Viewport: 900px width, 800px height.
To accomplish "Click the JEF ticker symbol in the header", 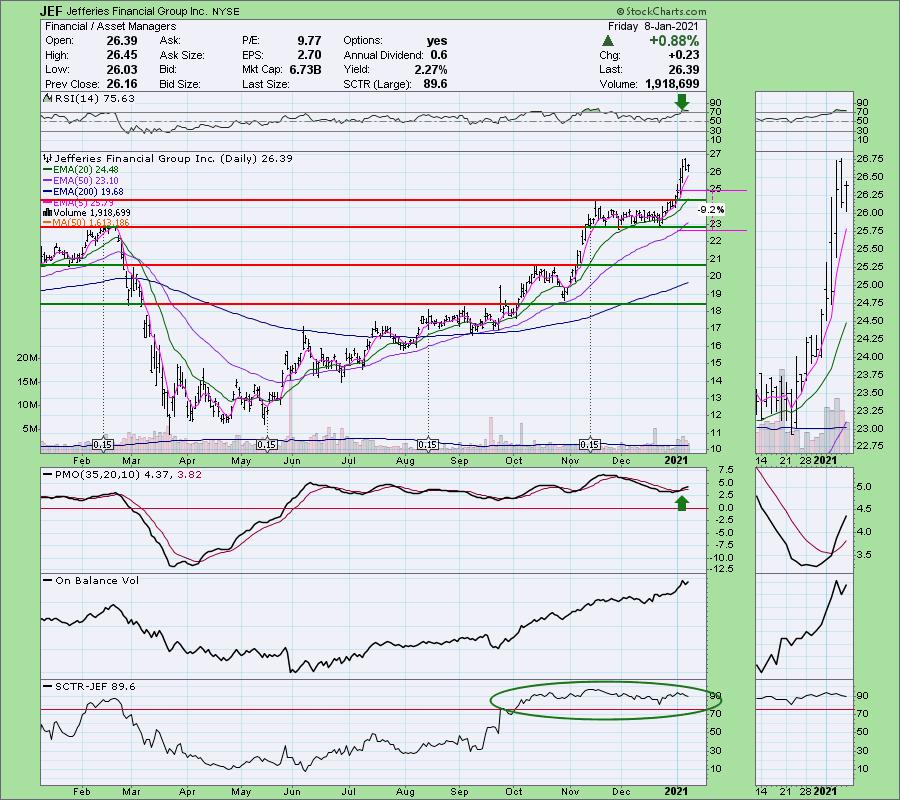I will click(51, 11).
